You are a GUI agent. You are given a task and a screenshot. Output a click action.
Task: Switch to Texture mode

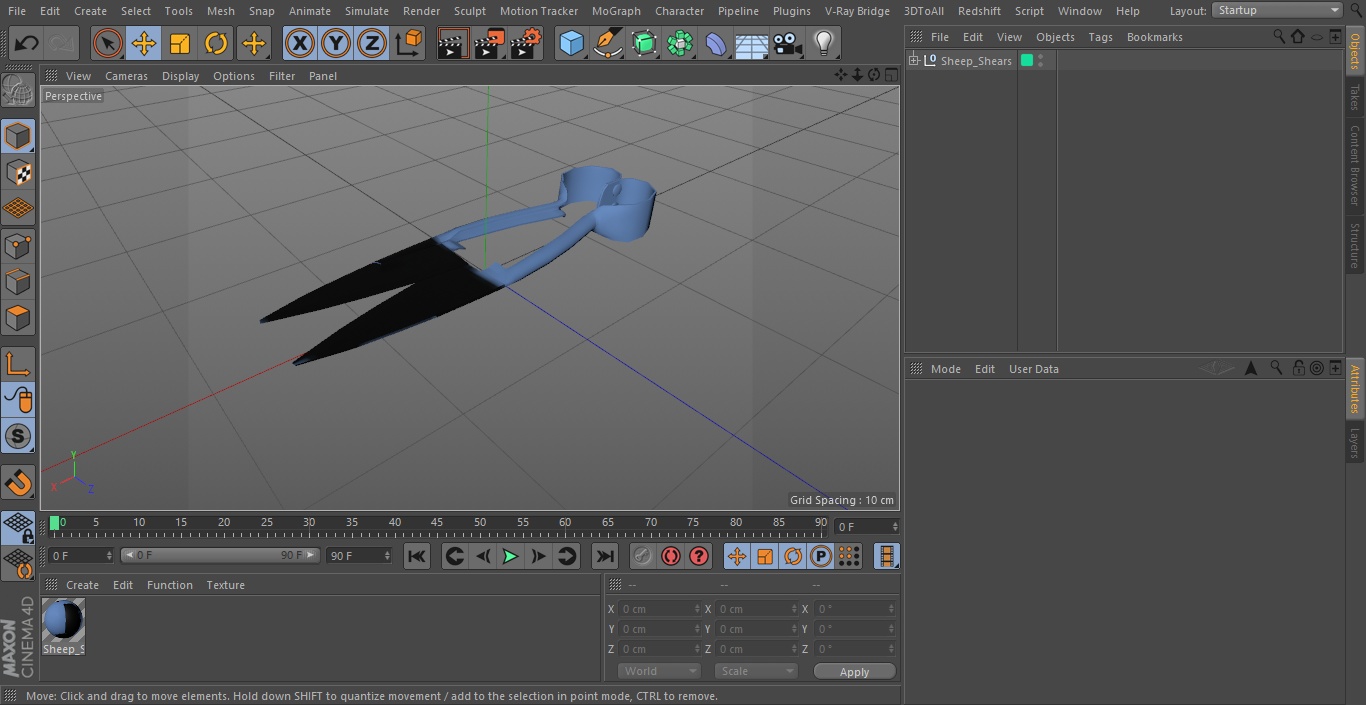pyautogui.click(x=18, y=172)
